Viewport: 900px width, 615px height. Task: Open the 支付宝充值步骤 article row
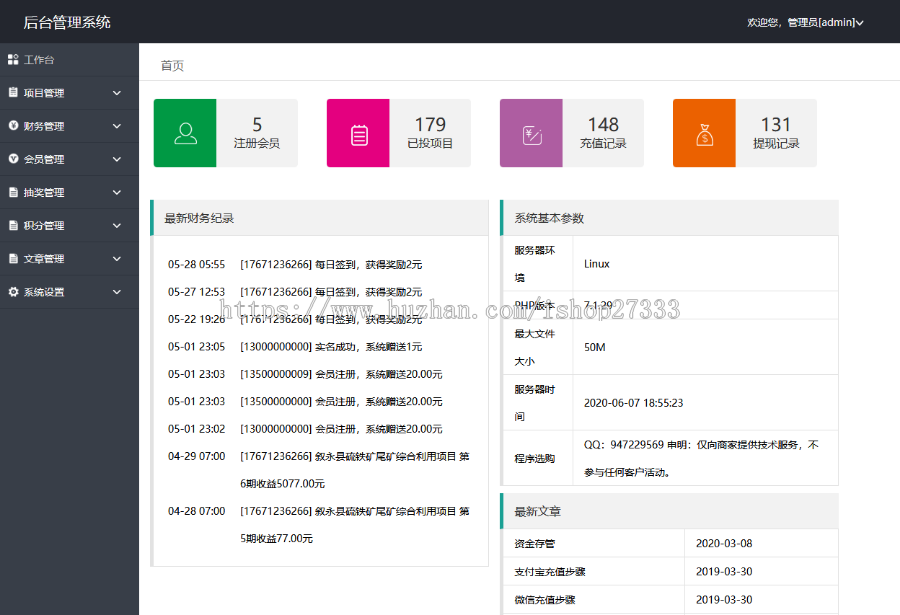pos(670,571)
